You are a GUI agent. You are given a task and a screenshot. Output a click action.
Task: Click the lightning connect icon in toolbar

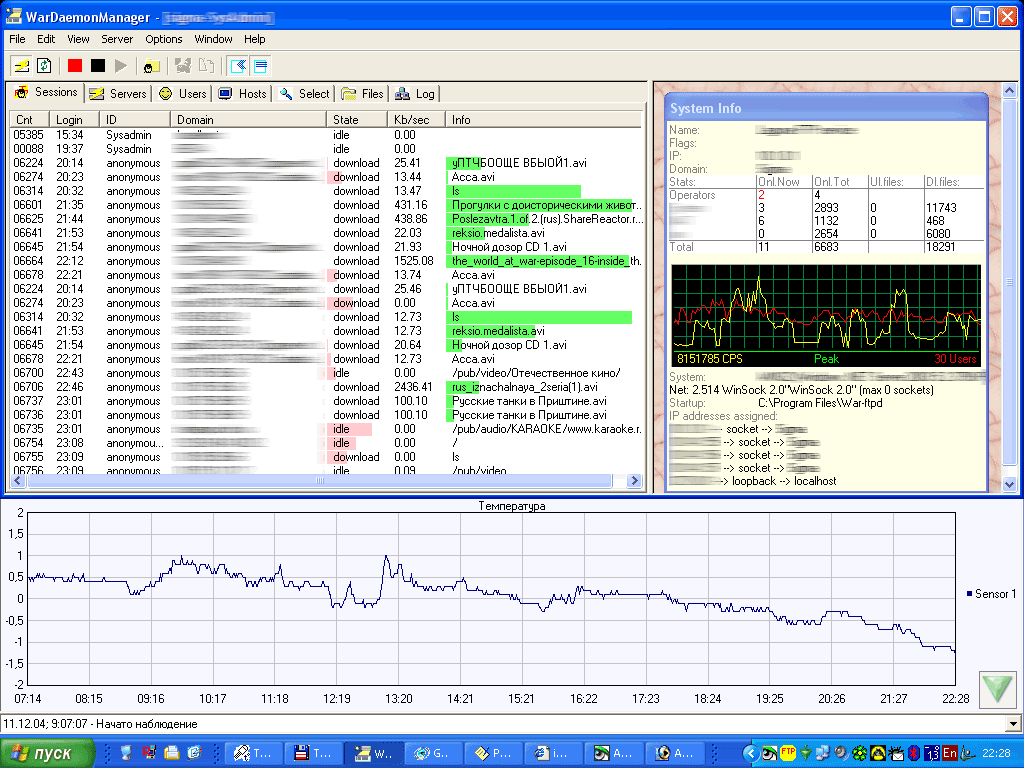(21, 66)
